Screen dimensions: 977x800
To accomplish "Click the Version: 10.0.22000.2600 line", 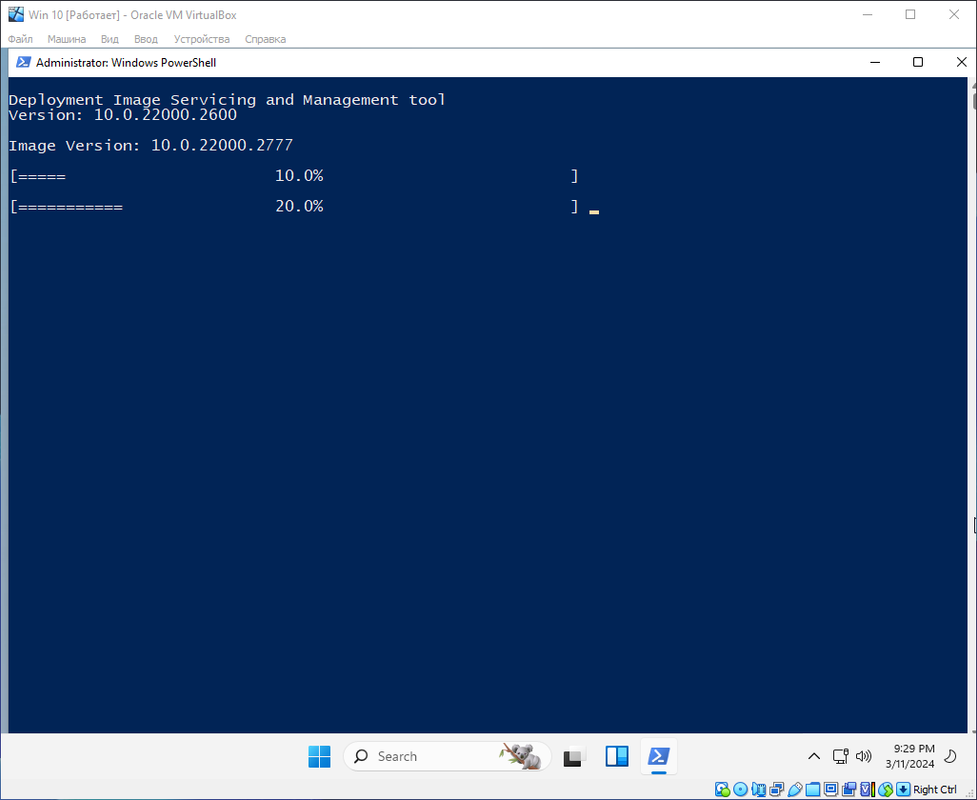I will click(123, 115).
